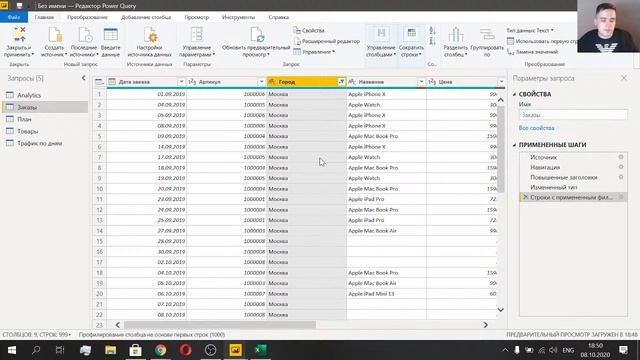The height and width of the screenshot is (360, 640).
Task: Open query Properties in ribbon
Action: (x=309, y=31)
